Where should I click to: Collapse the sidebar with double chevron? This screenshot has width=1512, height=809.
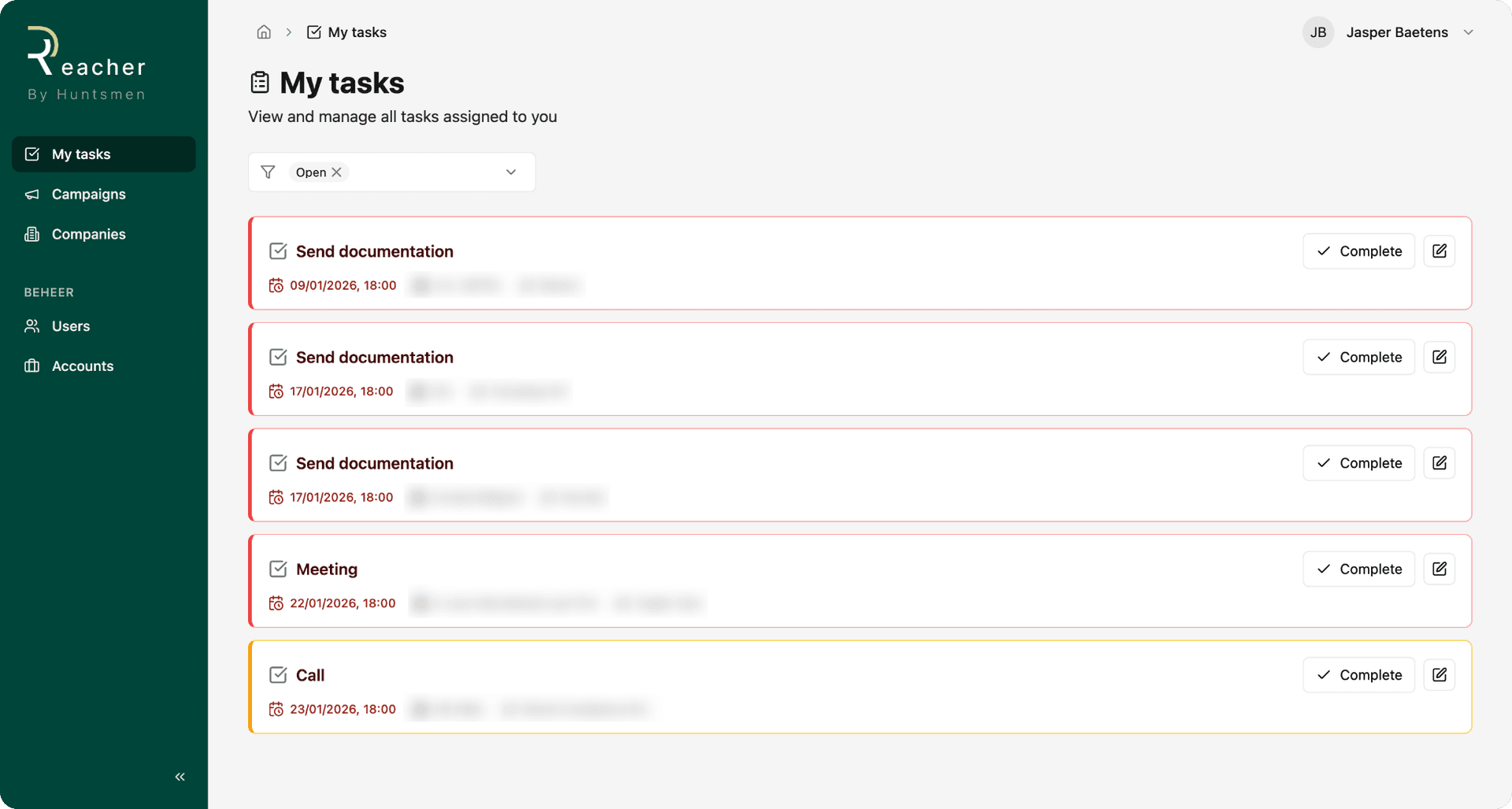click(x=180, y=777)
